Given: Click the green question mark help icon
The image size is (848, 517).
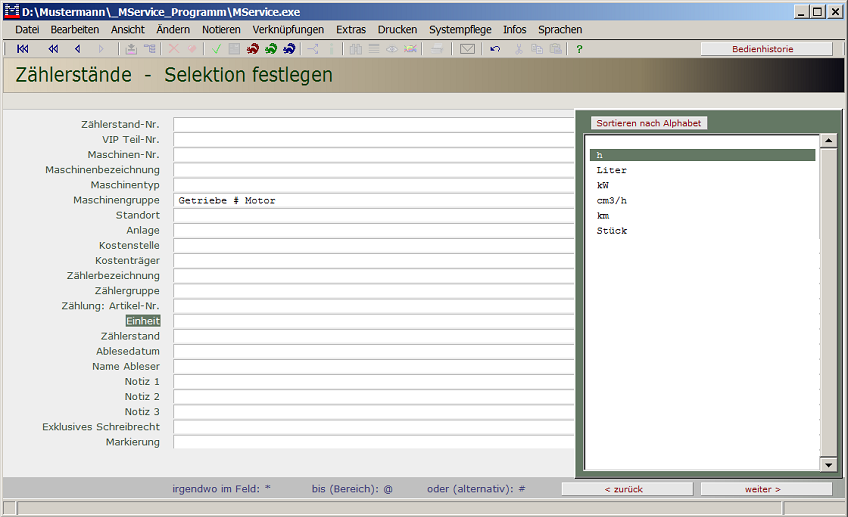Looking at the screenshot, I should click(579, 49).
